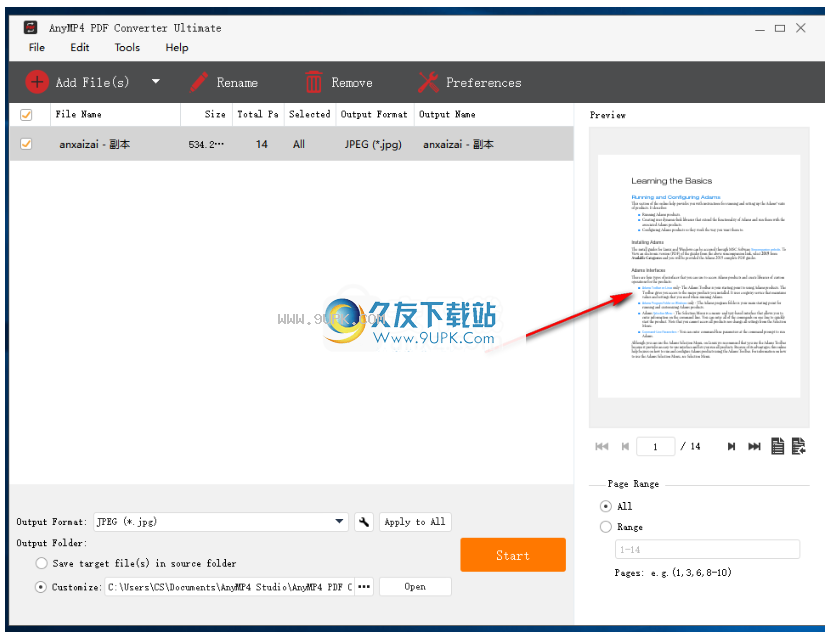Select the Customize output folder option
The height and width of the screenshot is (643, 827).
(41, 587)
